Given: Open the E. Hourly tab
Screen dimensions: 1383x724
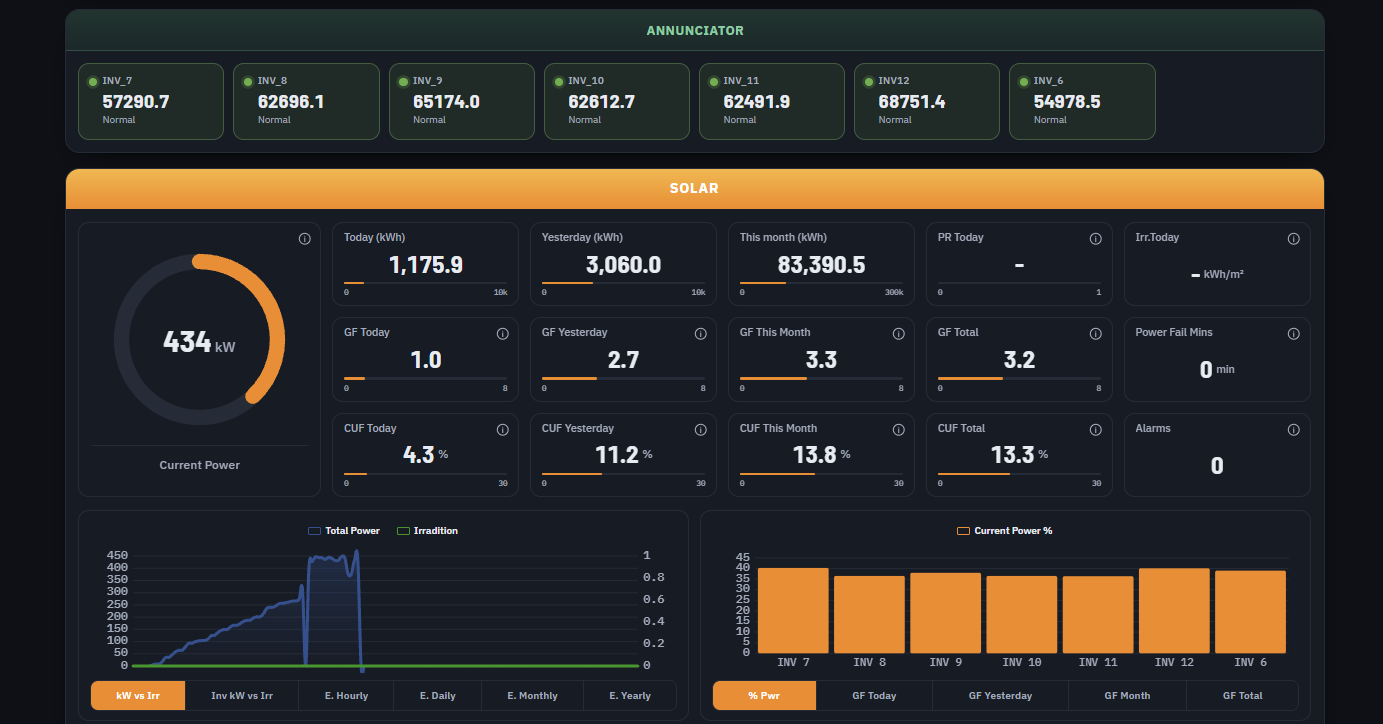Looking at the screenshot, I should (346, 696).
